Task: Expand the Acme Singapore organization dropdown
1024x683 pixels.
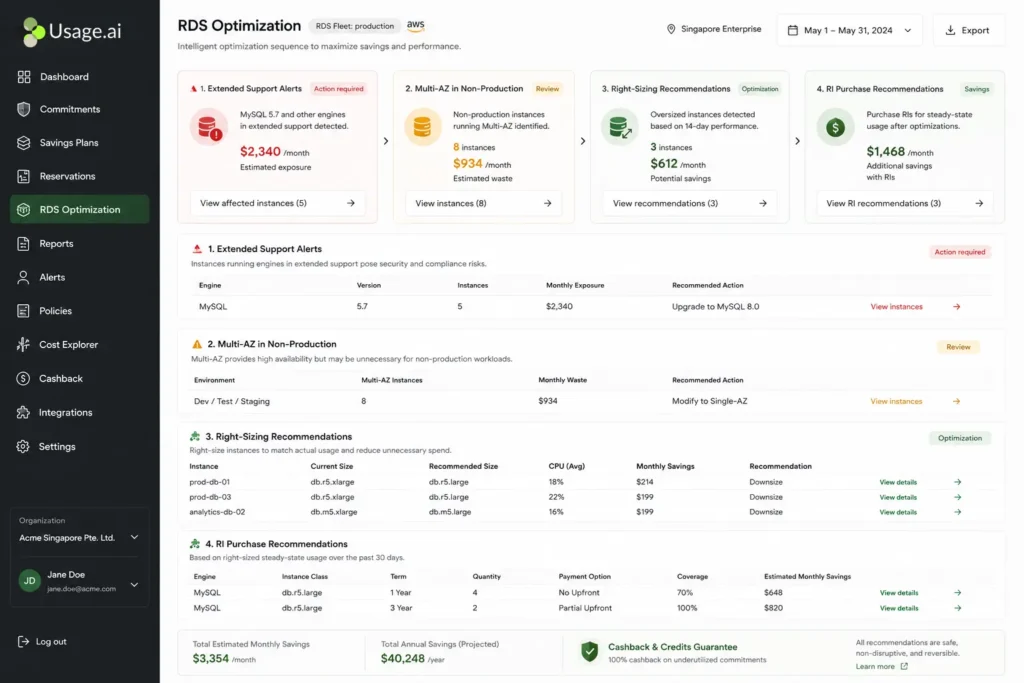Action: tap(134, 537)
